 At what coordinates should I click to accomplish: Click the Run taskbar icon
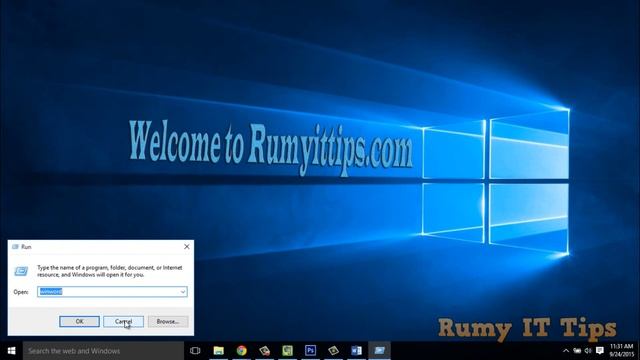[380, 351]
